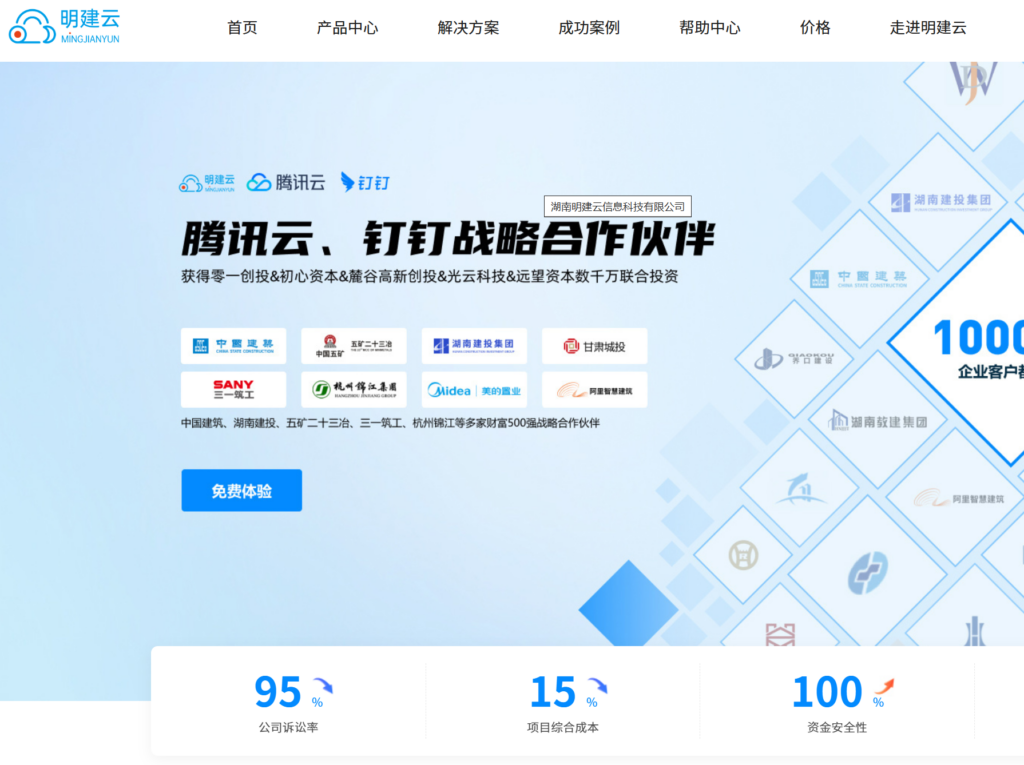The image size is (1024, 765).
Task: Select the SANY 三一筑工 logo card
Action: coord(233,390)
